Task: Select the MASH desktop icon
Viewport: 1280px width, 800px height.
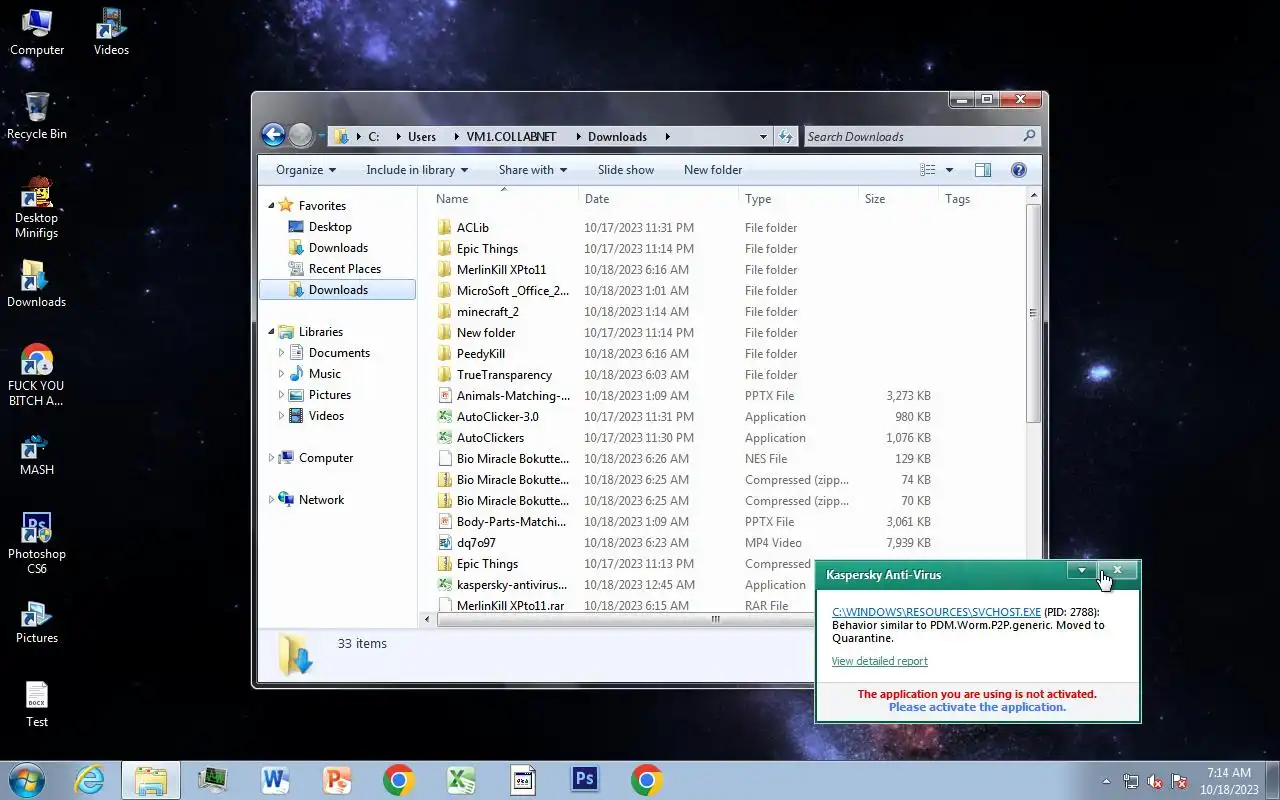Action: [37, 455]
